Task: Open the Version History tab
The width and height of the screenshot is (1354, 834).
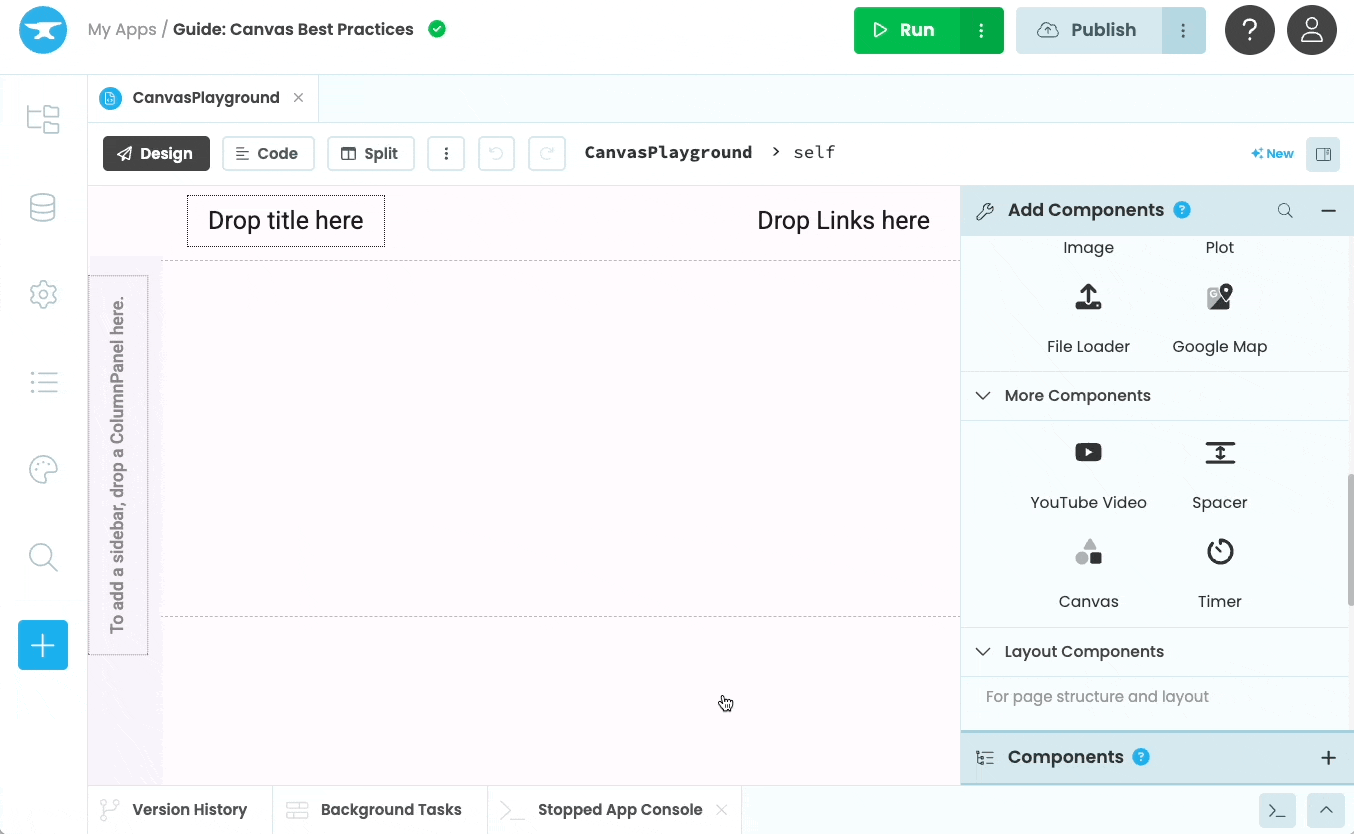Action: pyautogui.click(x=178, y=809)
